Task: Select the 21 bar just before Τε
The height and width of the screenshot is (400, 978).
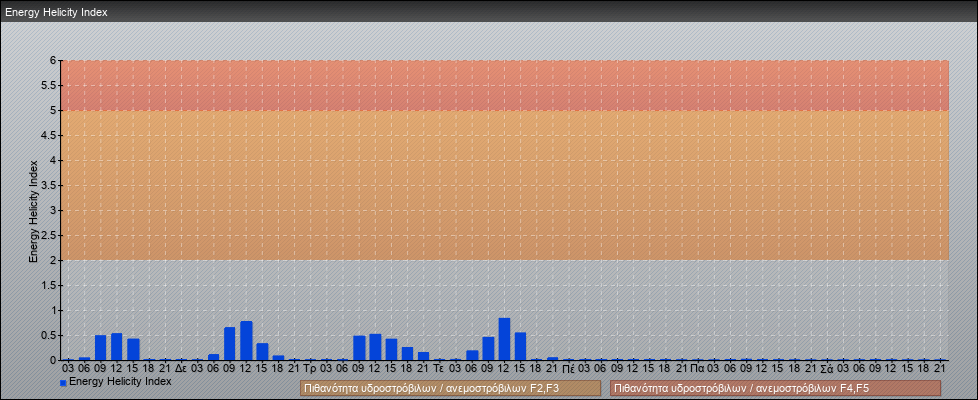Action: coord(424,356)
